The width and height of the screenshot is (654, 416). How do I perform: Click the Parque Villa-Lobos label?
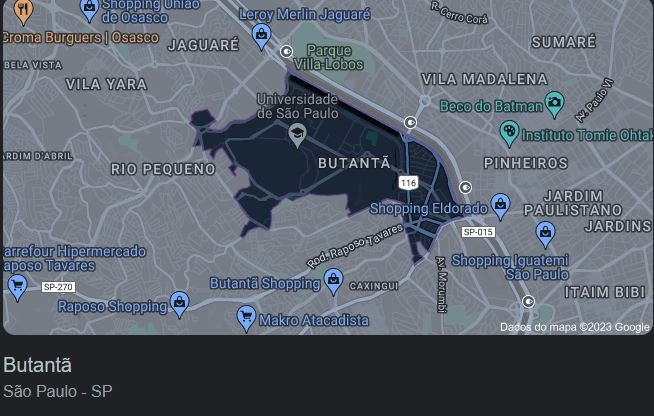(329, 58)
